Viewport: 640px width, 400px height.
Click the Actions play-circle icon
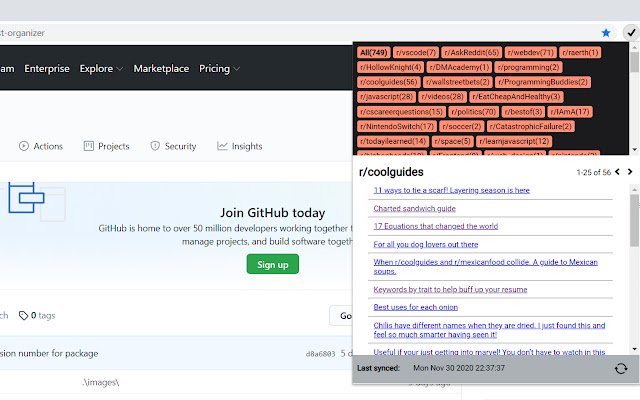tap(24, 146)
